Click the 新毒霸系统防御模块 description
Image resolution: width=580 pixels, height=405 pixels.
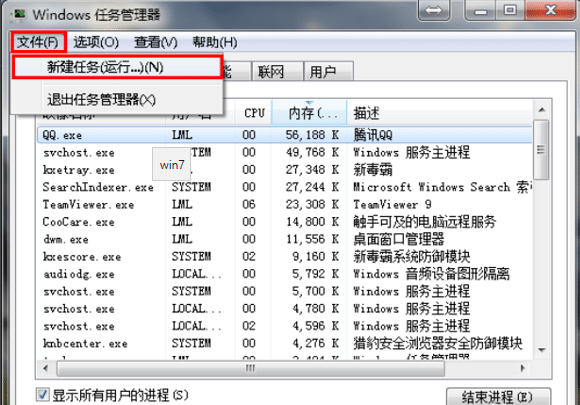[x=412, y=257]
